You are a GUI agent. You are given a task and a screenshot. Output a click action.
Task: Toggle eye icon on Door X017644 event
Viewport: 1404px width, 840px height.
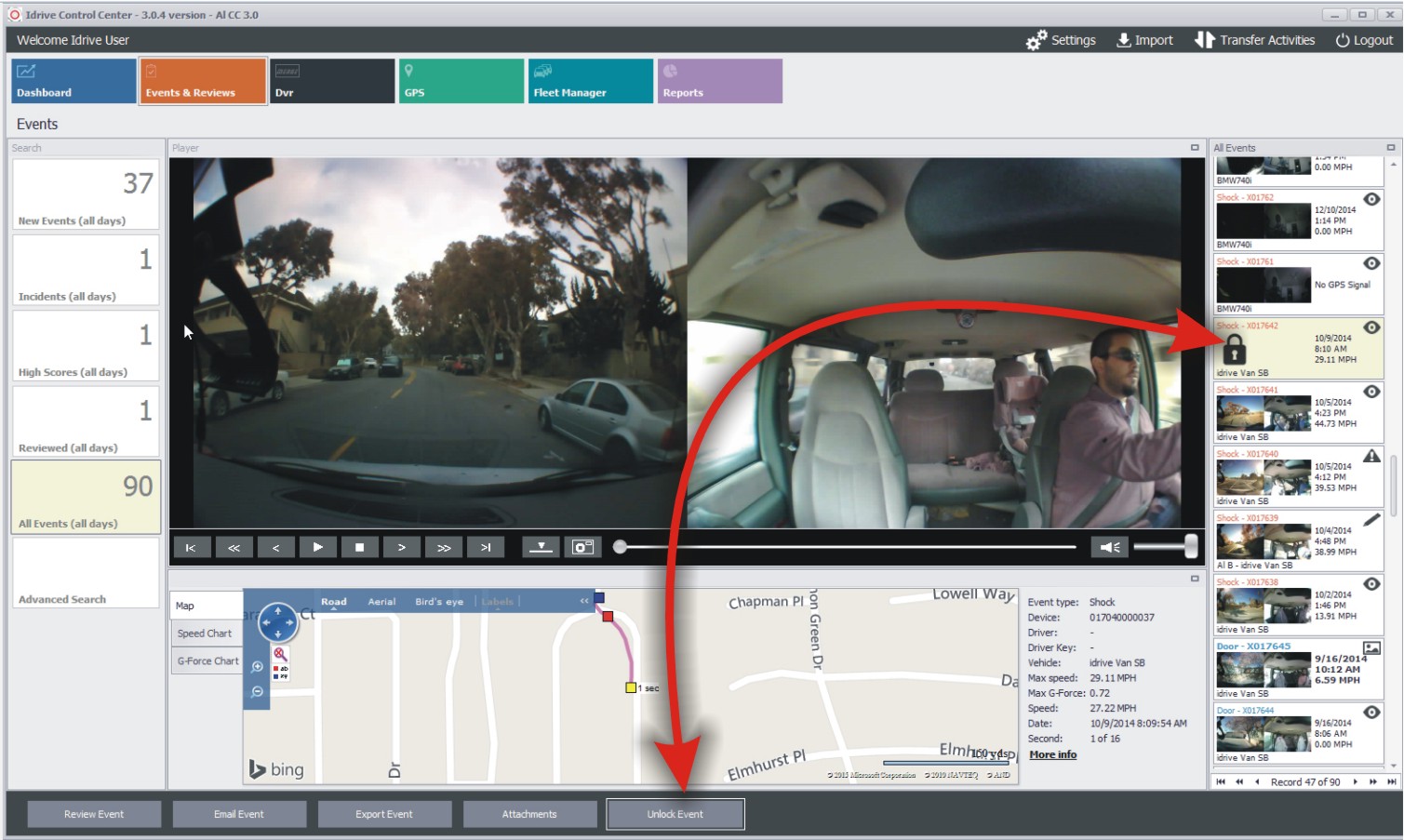click(1371, 713)
